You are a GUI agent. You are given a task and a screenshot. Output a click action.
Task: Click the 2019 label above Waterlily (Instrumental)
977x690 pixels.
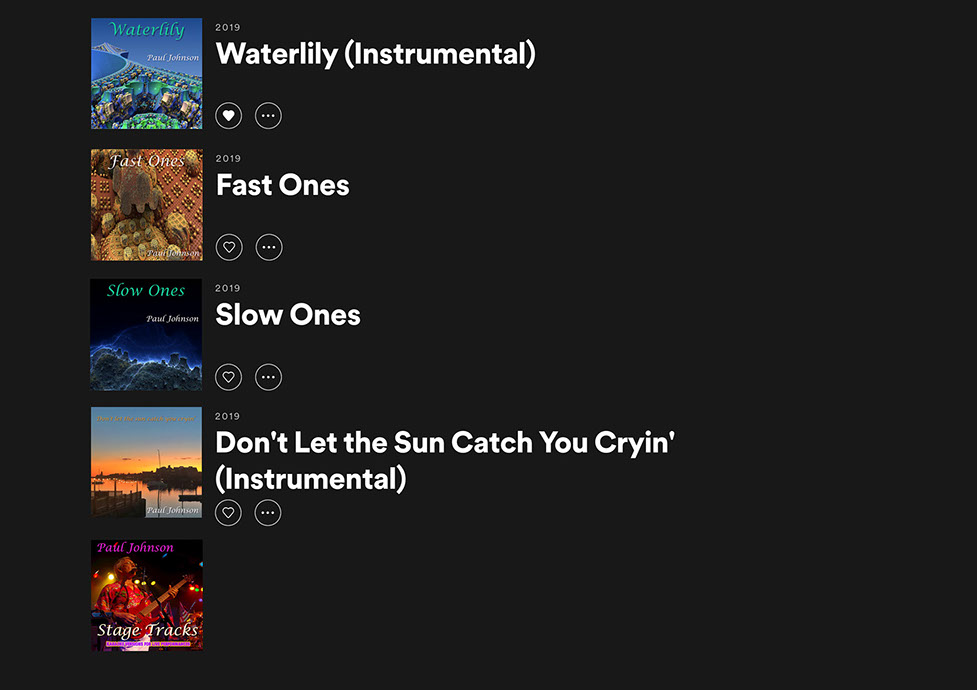click(x=228, y=28)
